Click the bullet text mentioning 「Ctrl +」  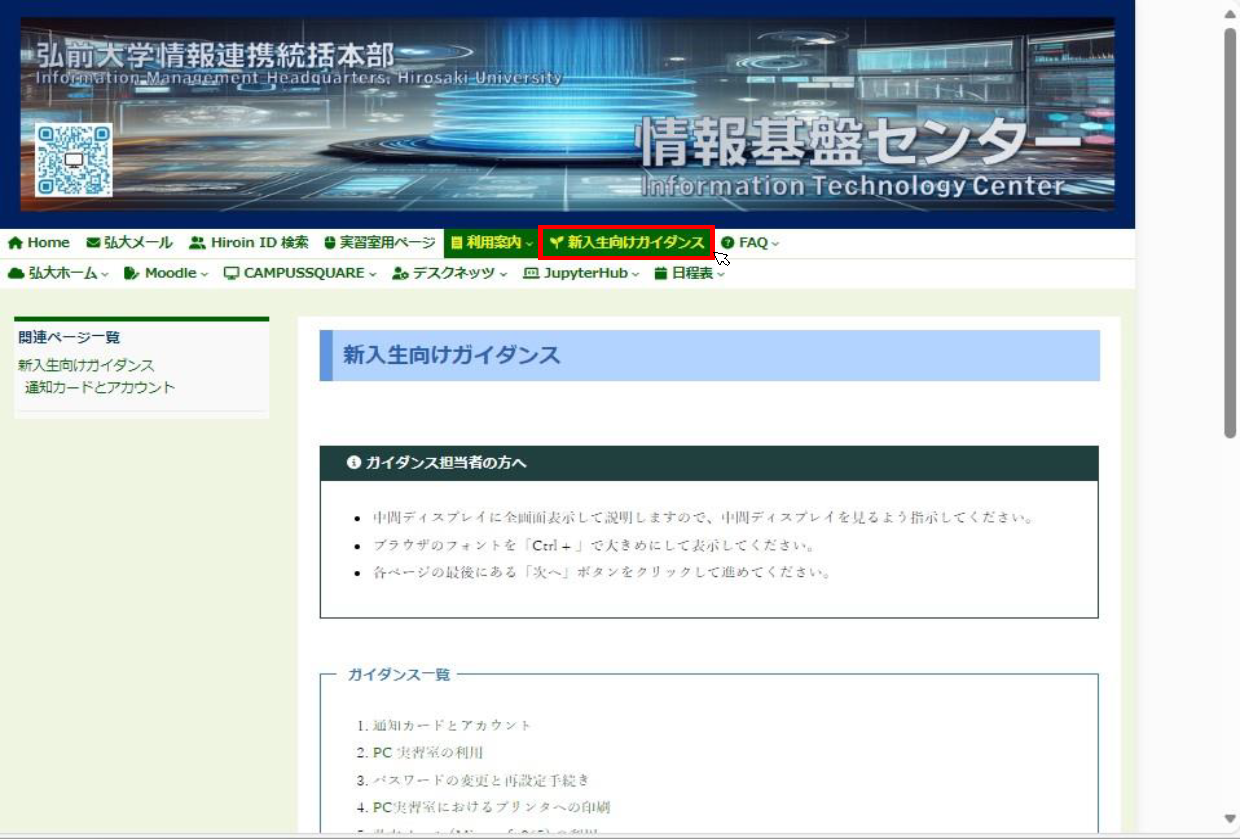point(594,546)
